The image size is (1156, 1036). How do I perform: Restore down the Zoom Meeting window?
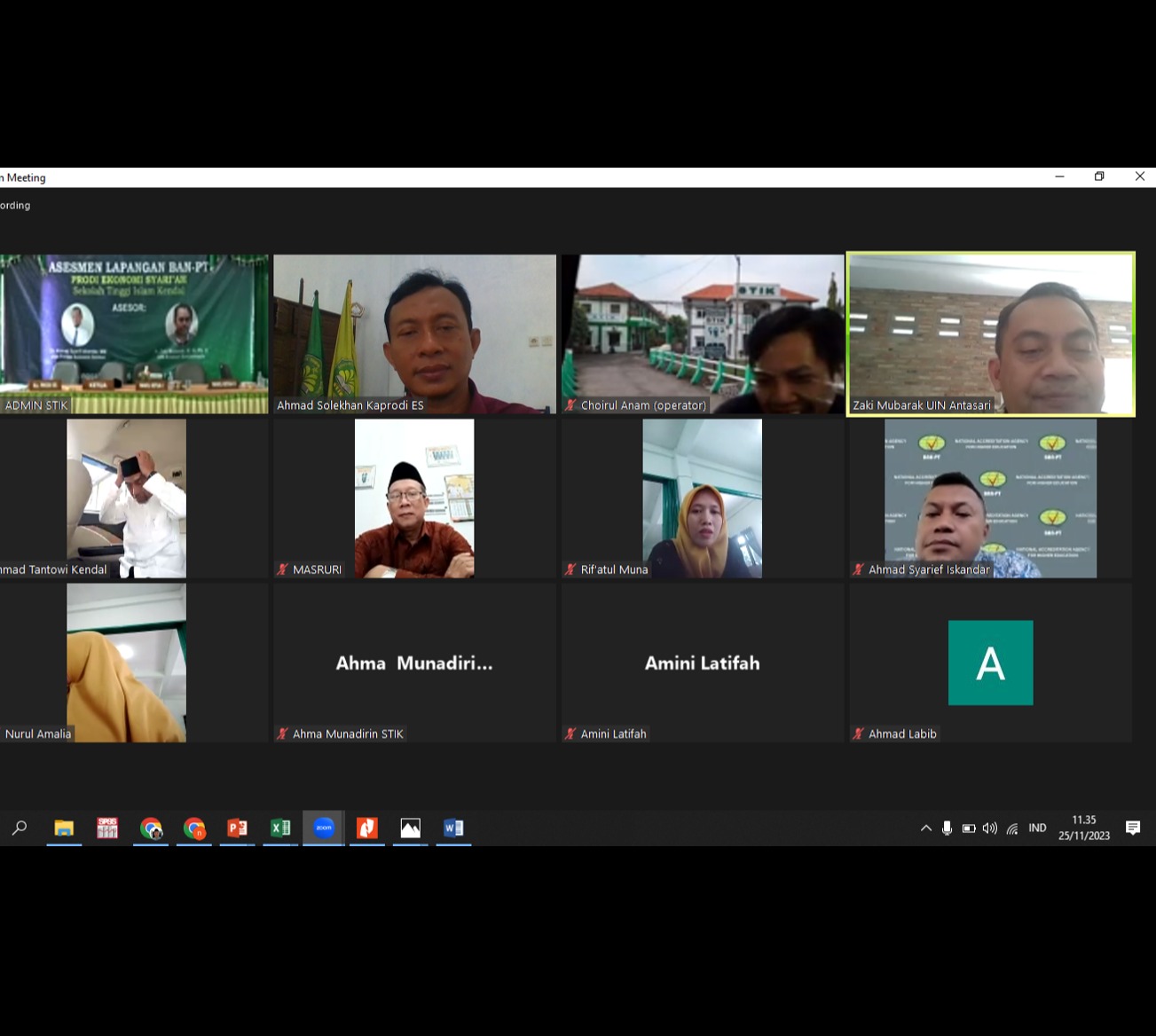click(1099, 177)
